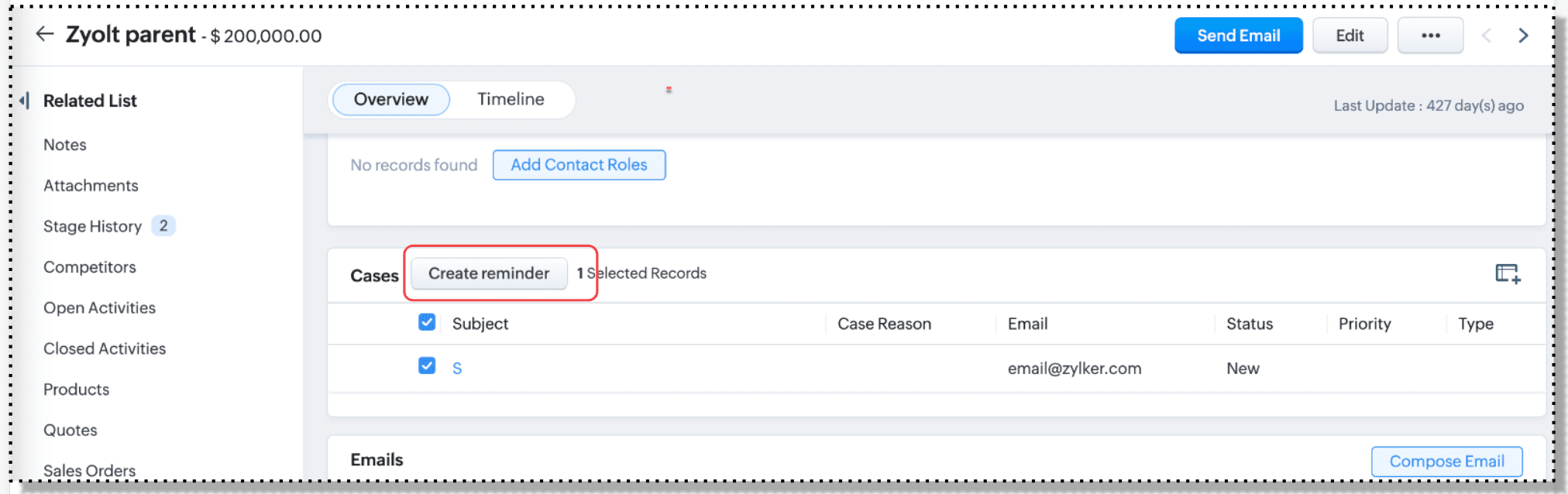
Task: Click the back arrow beside Zyolt parent
Action: 45,34
